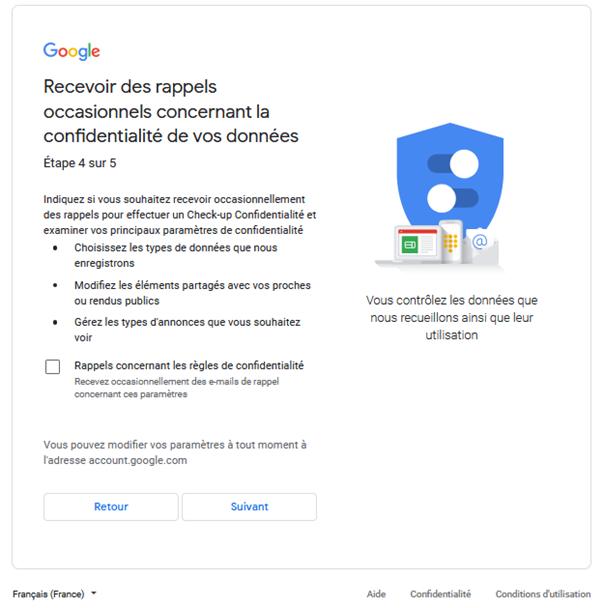605x608 pixels.
Task: Open the Aide footer link
Action: pyautogui.click(x=376, y=594)
